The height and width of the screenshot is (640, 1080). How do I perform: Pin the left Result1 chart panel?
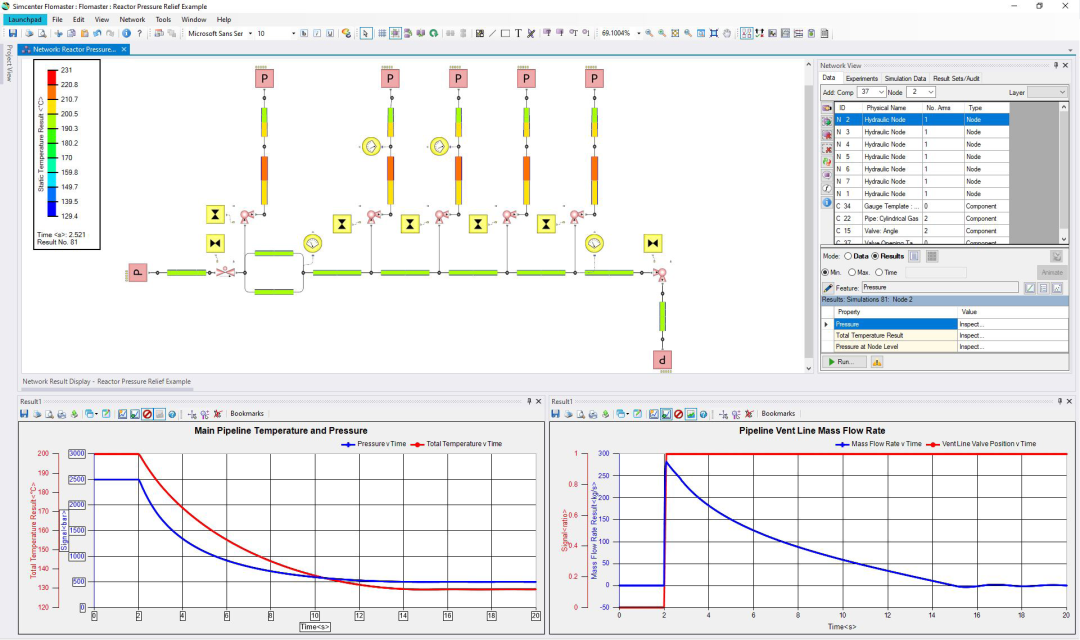[529, 401]
